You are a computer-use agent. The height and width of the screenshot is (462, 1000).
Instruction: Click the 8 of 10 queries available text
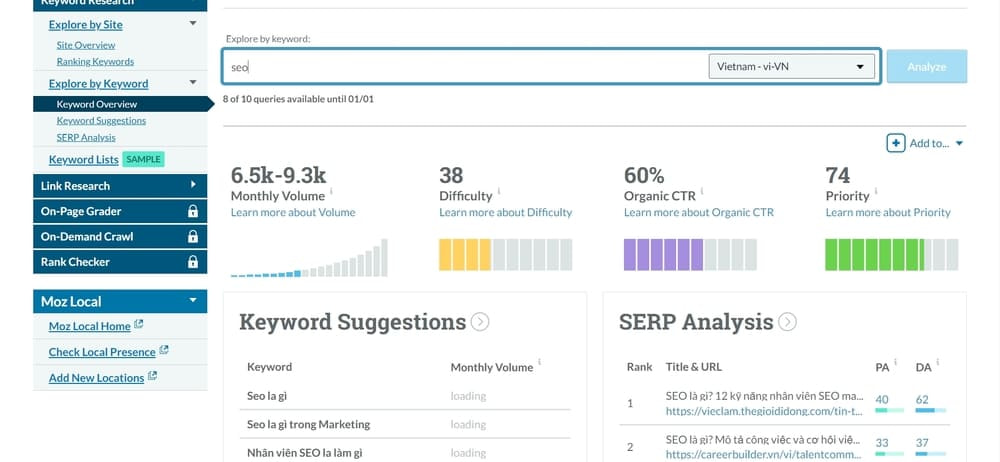coord(298,100)
